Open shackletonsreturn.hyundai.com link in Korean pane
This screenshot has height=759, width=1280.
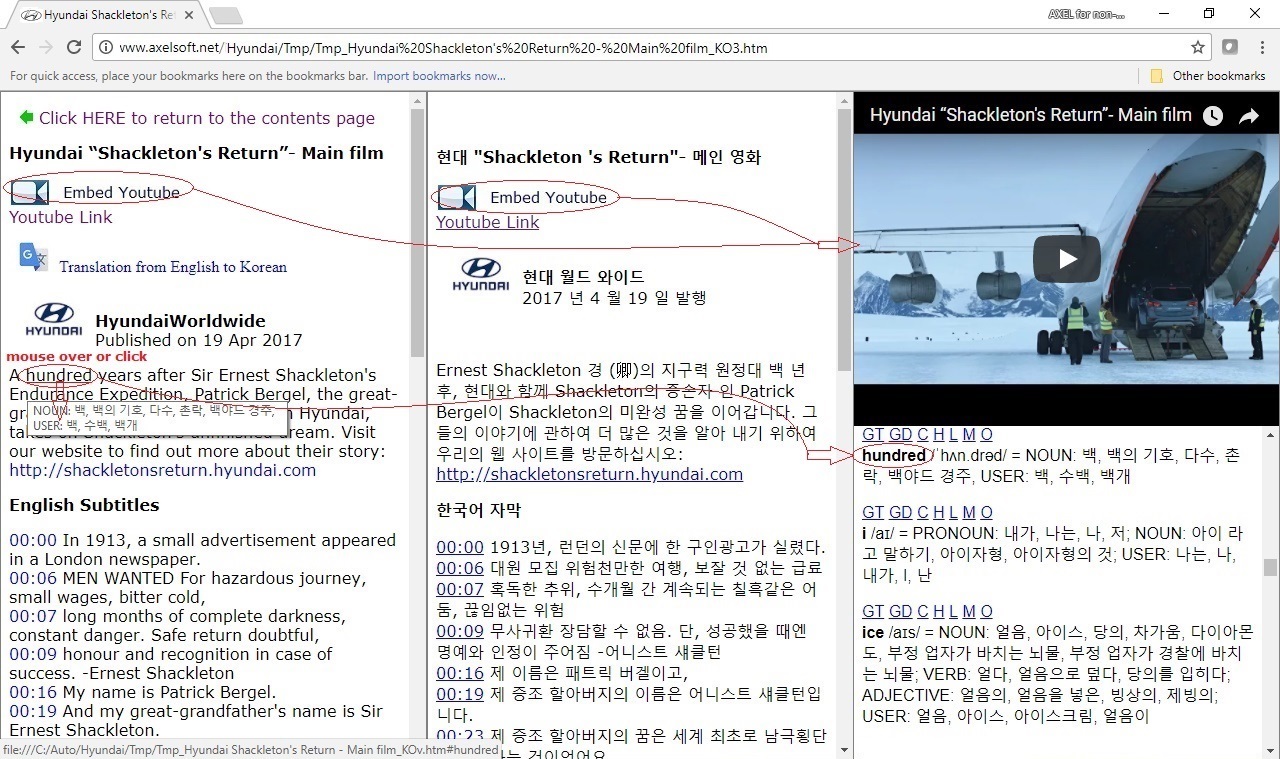[x=590, y=474]
